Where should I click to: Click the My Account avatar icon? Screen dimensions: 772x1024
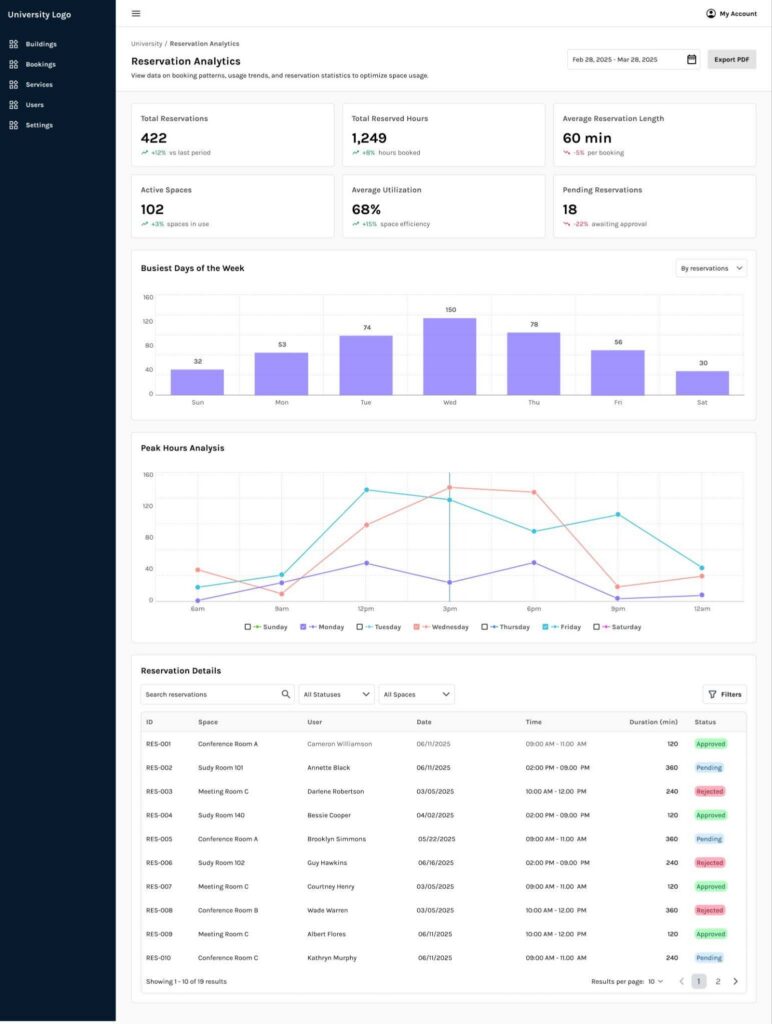[x=711, y=13]
